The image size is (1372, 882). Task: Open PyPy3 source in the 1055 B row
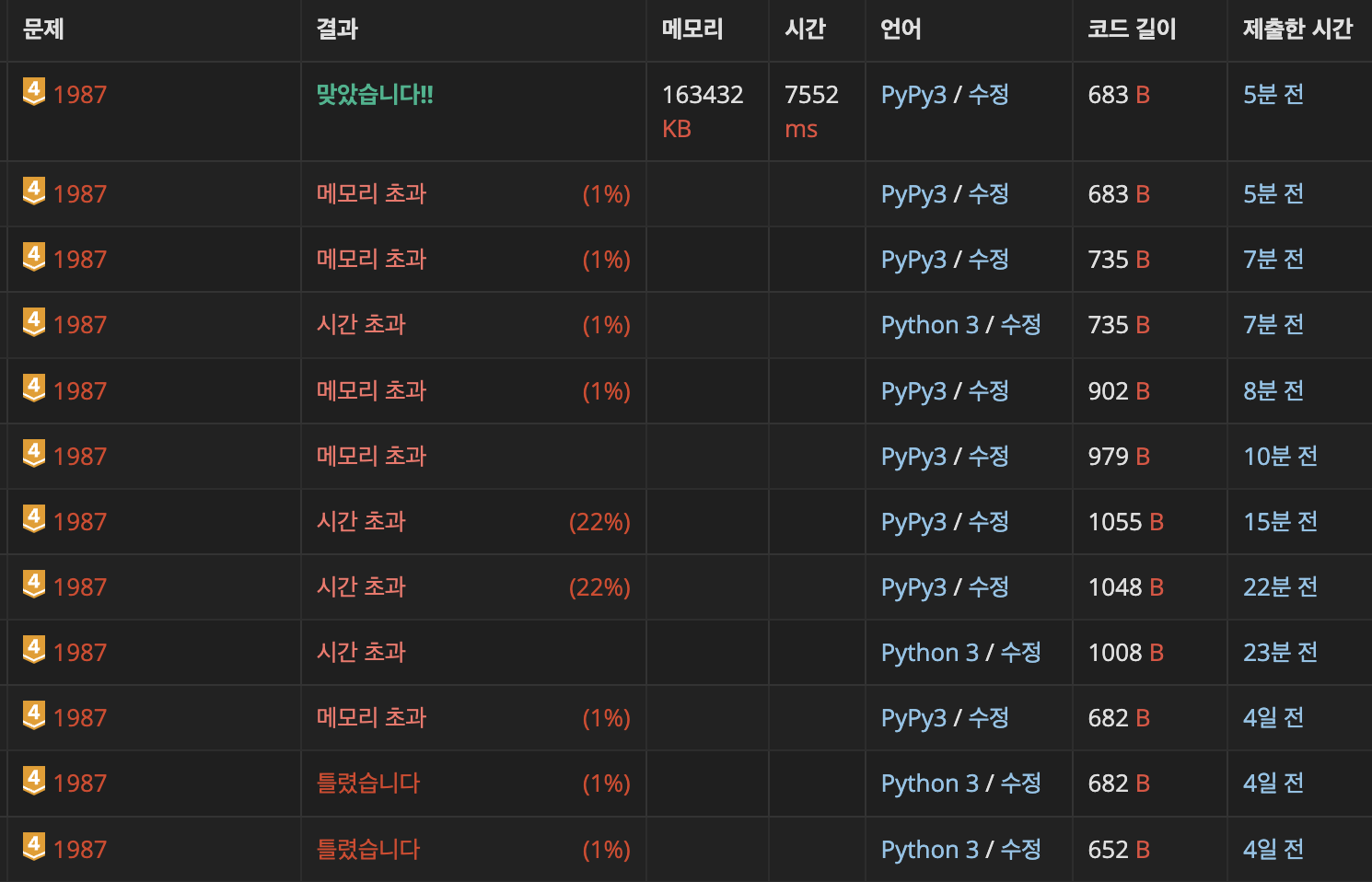pos(913,522)
